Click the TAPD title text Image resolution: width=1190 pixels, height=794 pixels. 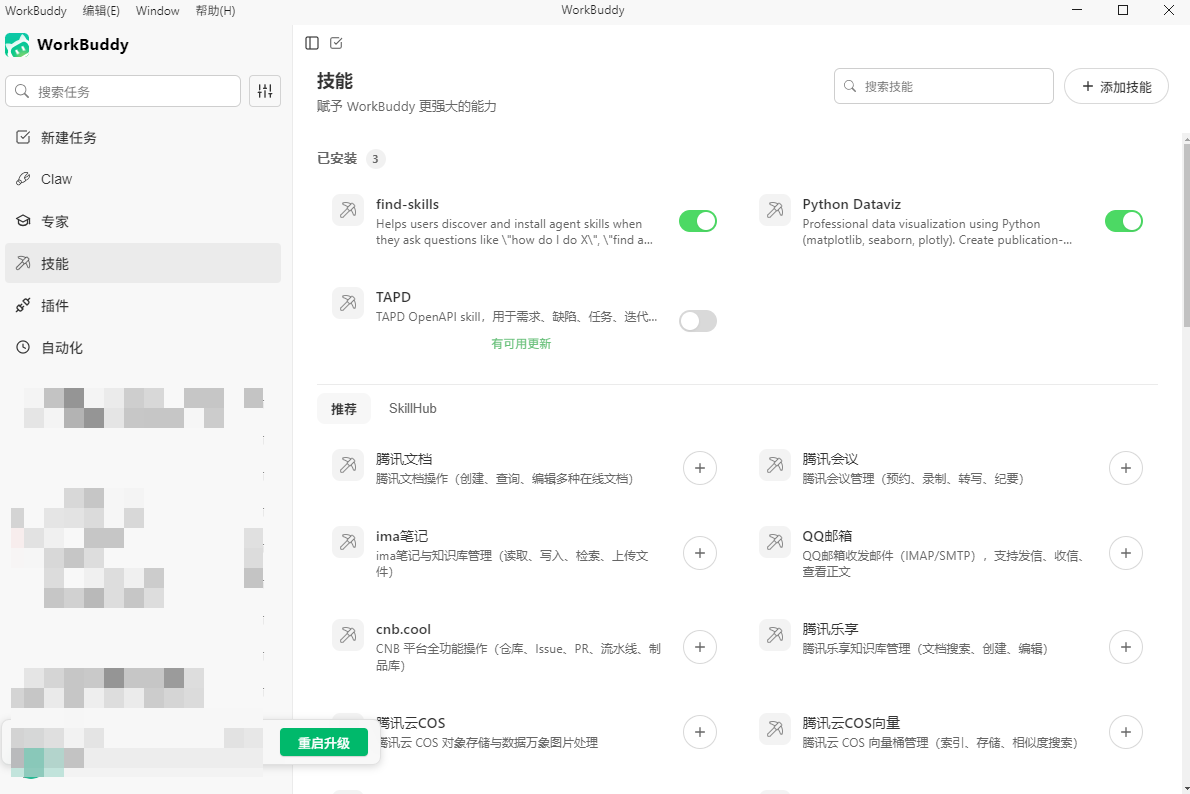(x=393, y=297)
